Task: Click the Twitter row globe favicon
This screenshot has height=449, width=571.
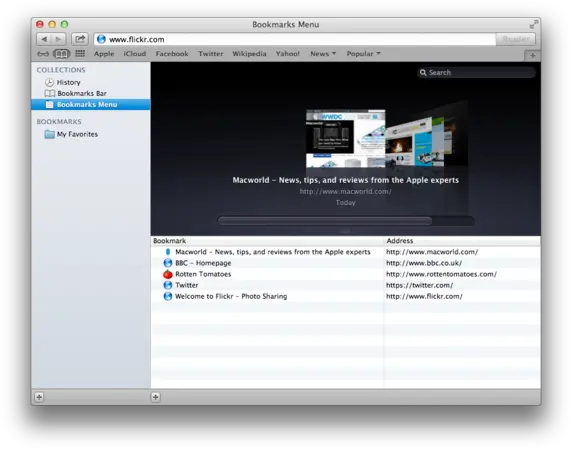Action: point(168,285)
